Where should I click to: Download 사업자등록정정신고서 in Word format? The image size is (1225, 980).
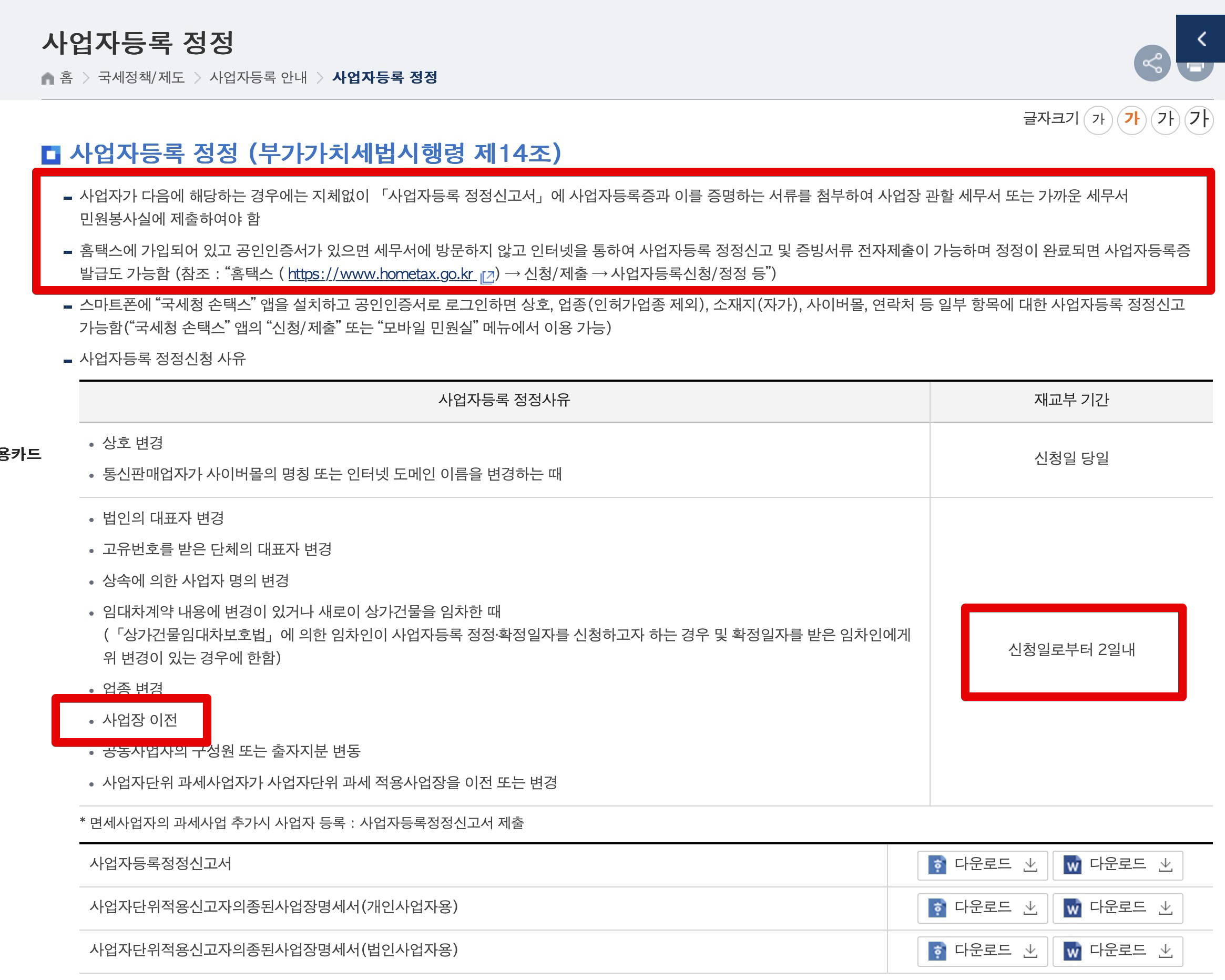[x=1117, y=865]
